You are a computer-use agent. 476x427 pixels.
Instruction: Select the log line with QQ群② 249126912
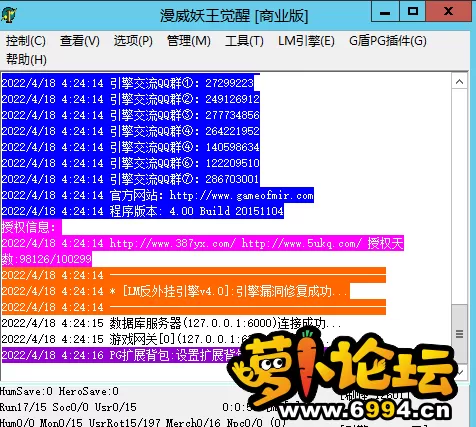131,99
